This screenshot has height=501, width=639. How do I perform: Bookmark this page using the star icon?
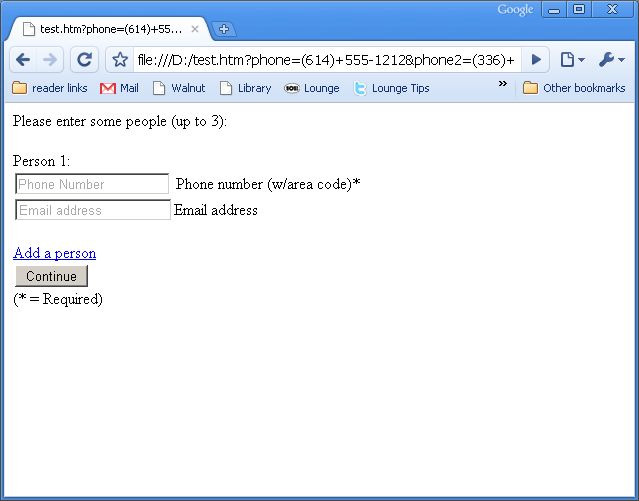coord(120,60)
